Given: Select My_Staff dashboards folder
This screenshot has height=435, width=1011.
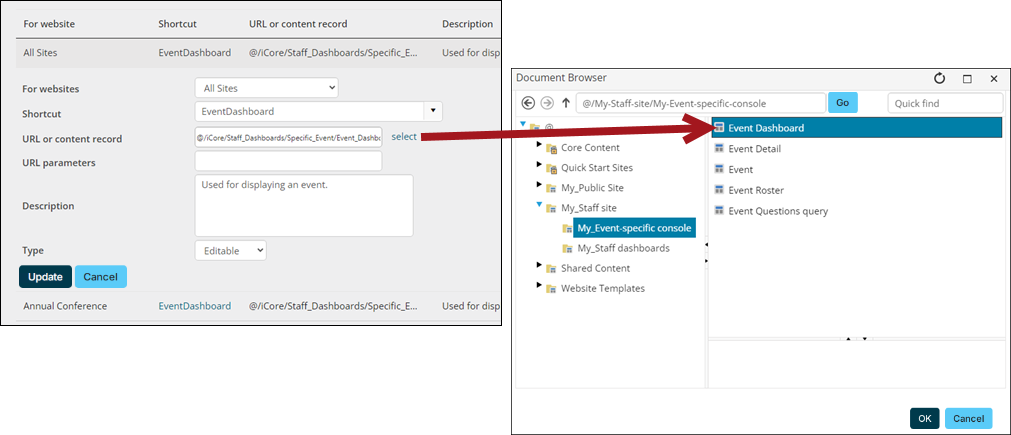Looking at the screenshot, I should coord(623,248).
